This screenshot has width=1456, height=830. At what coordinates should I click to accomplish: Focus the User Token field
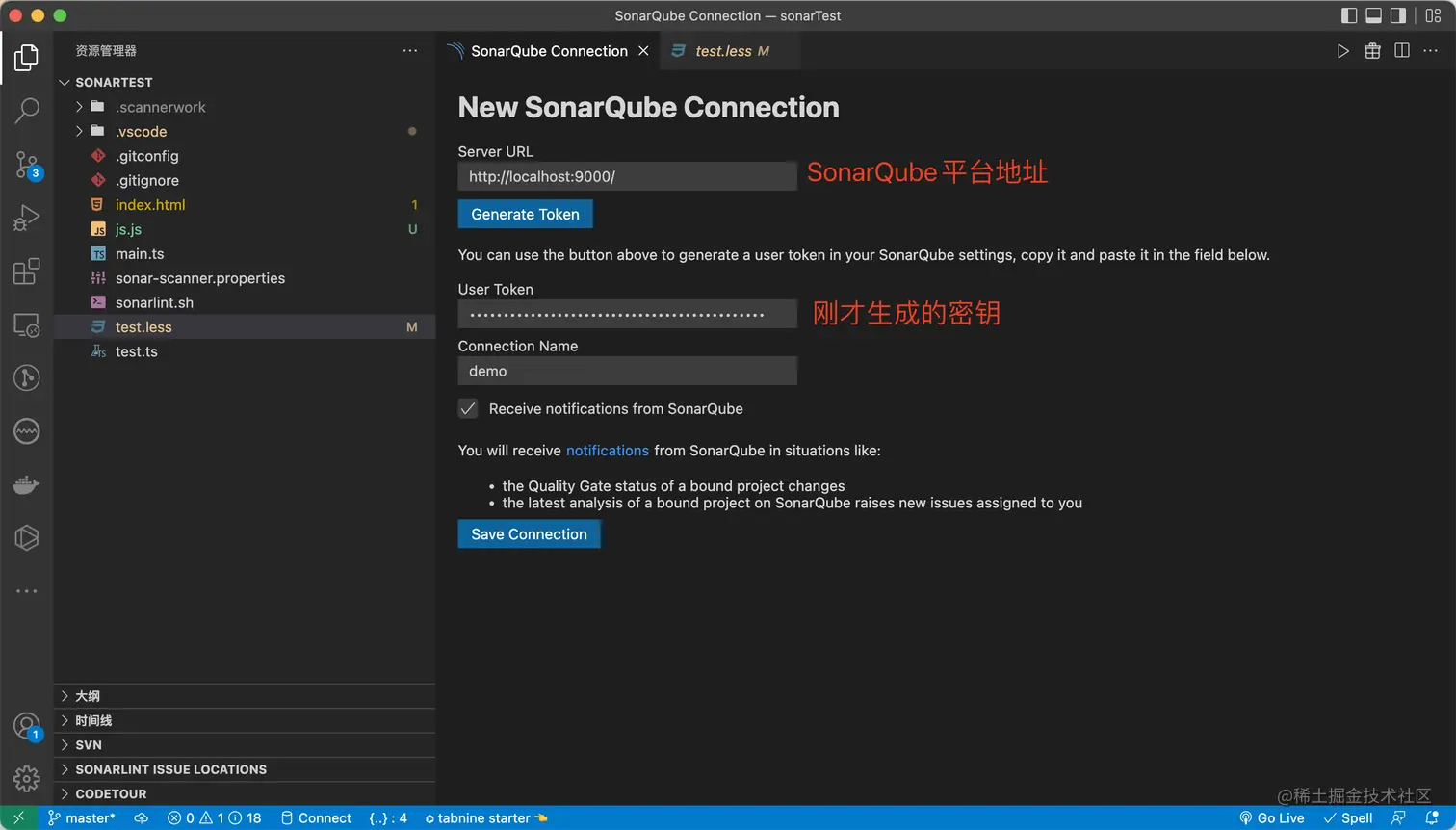[x=628, y=314]
